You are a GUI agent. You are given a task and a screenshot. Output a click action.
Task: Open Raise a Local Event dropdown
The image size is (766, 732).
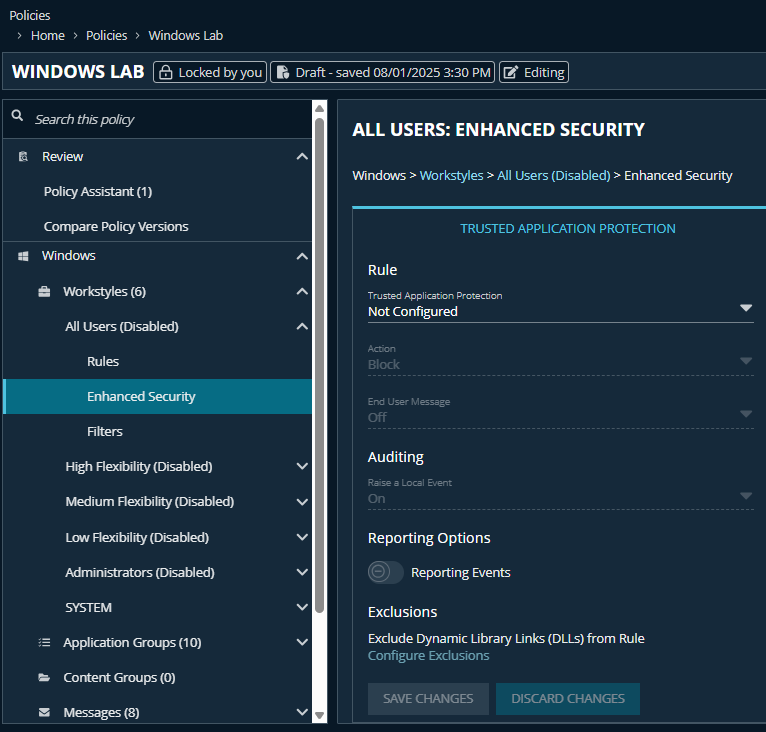560,494
